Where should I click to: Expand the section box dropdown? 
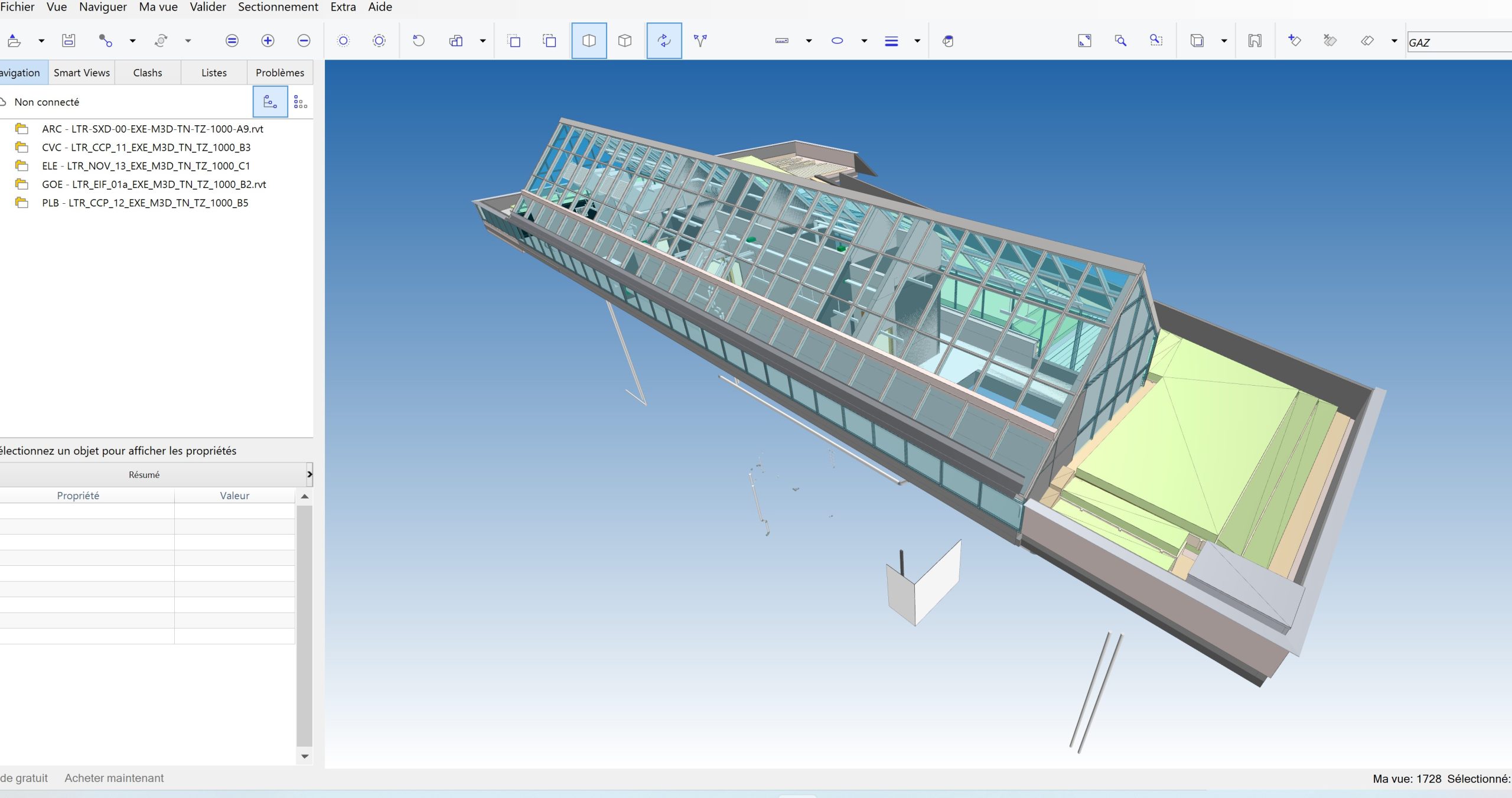[1224, 41]
